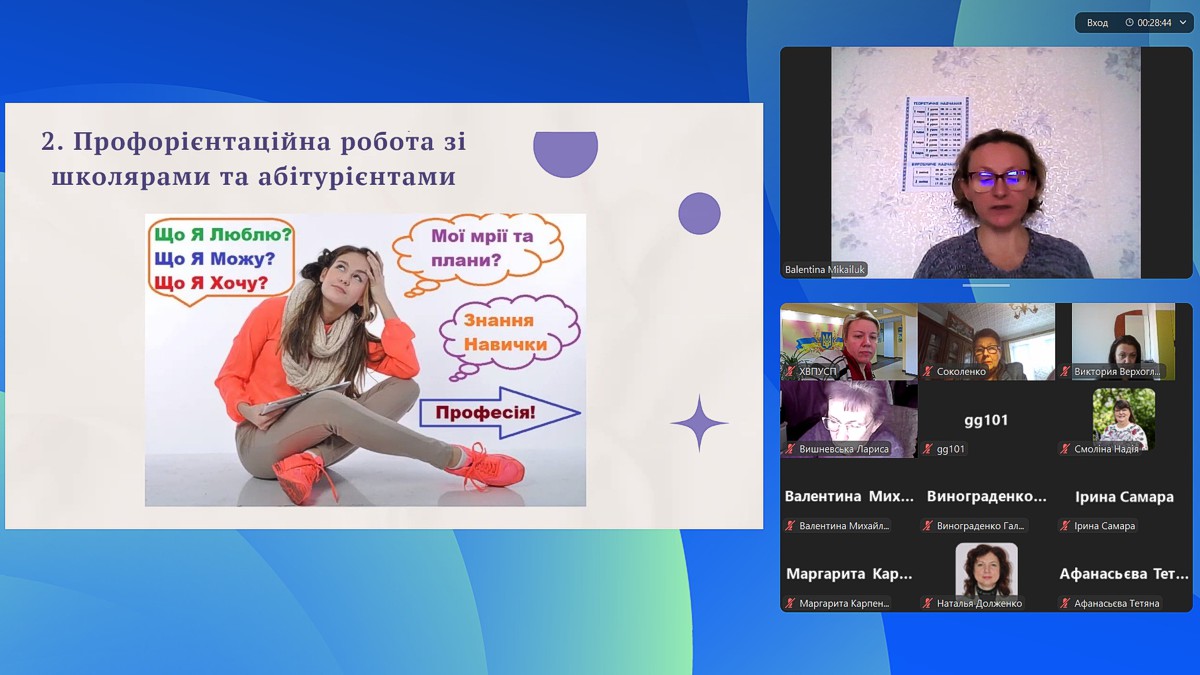Click the 00:28:44 meeting timer

click(1154, 22)
